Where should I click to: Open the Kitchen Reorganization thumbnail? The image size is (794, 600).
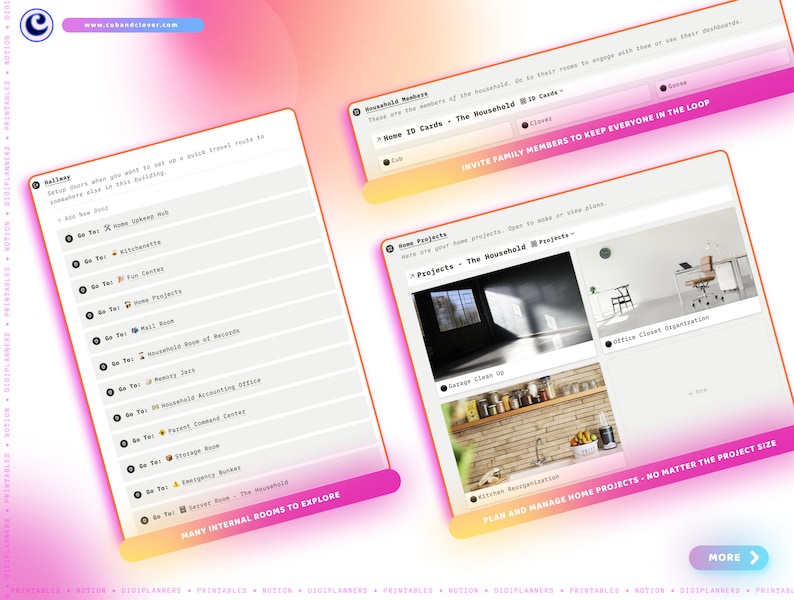point(531,428)
